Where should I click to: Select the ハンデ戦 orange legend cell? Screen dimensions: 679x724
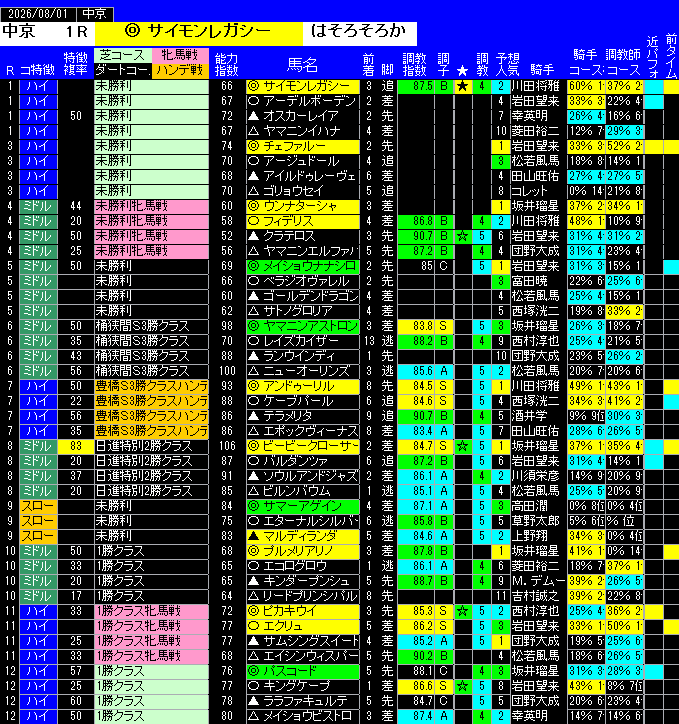pos(180,70)
